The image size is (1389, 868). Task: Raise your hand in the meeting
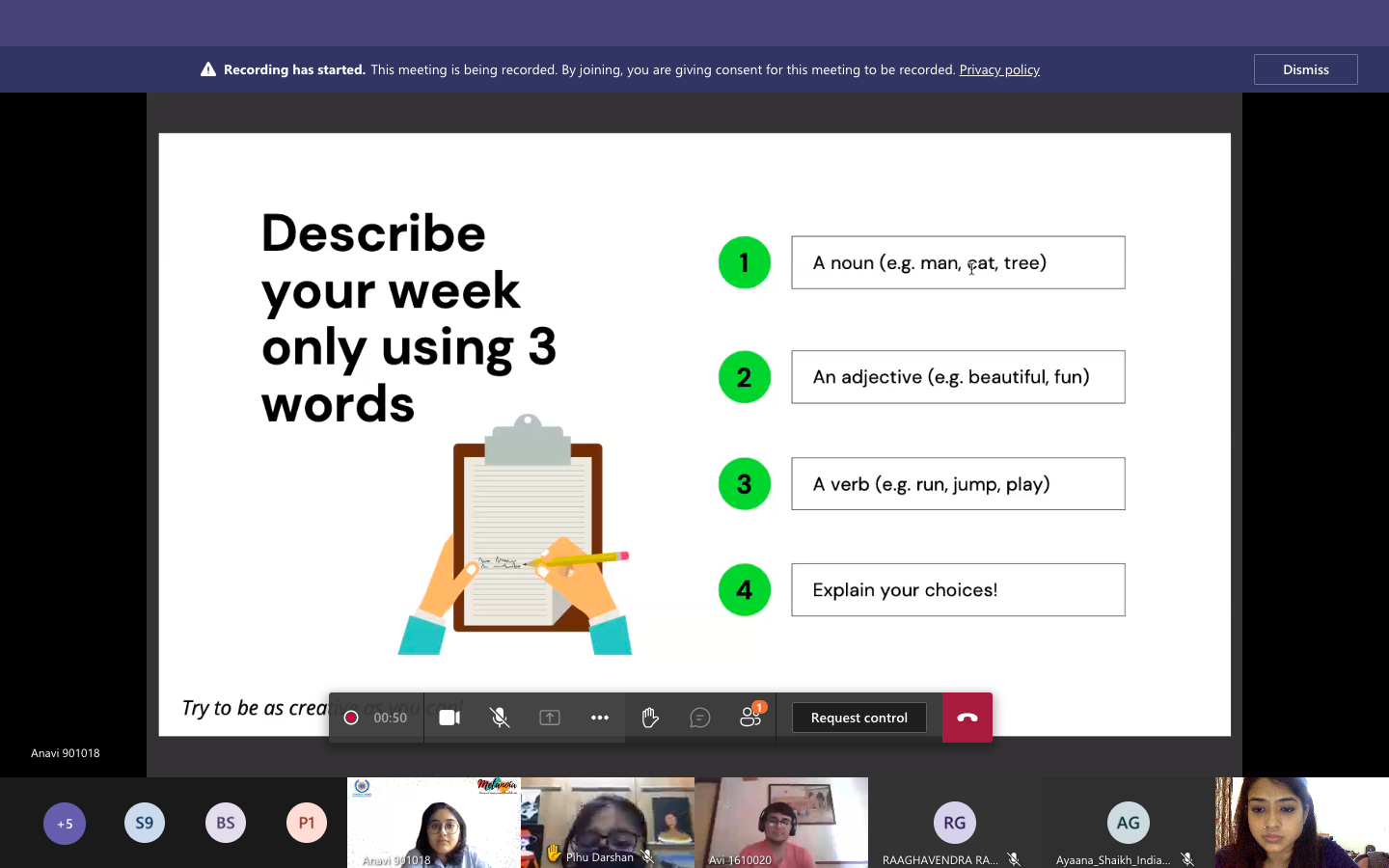650,718
